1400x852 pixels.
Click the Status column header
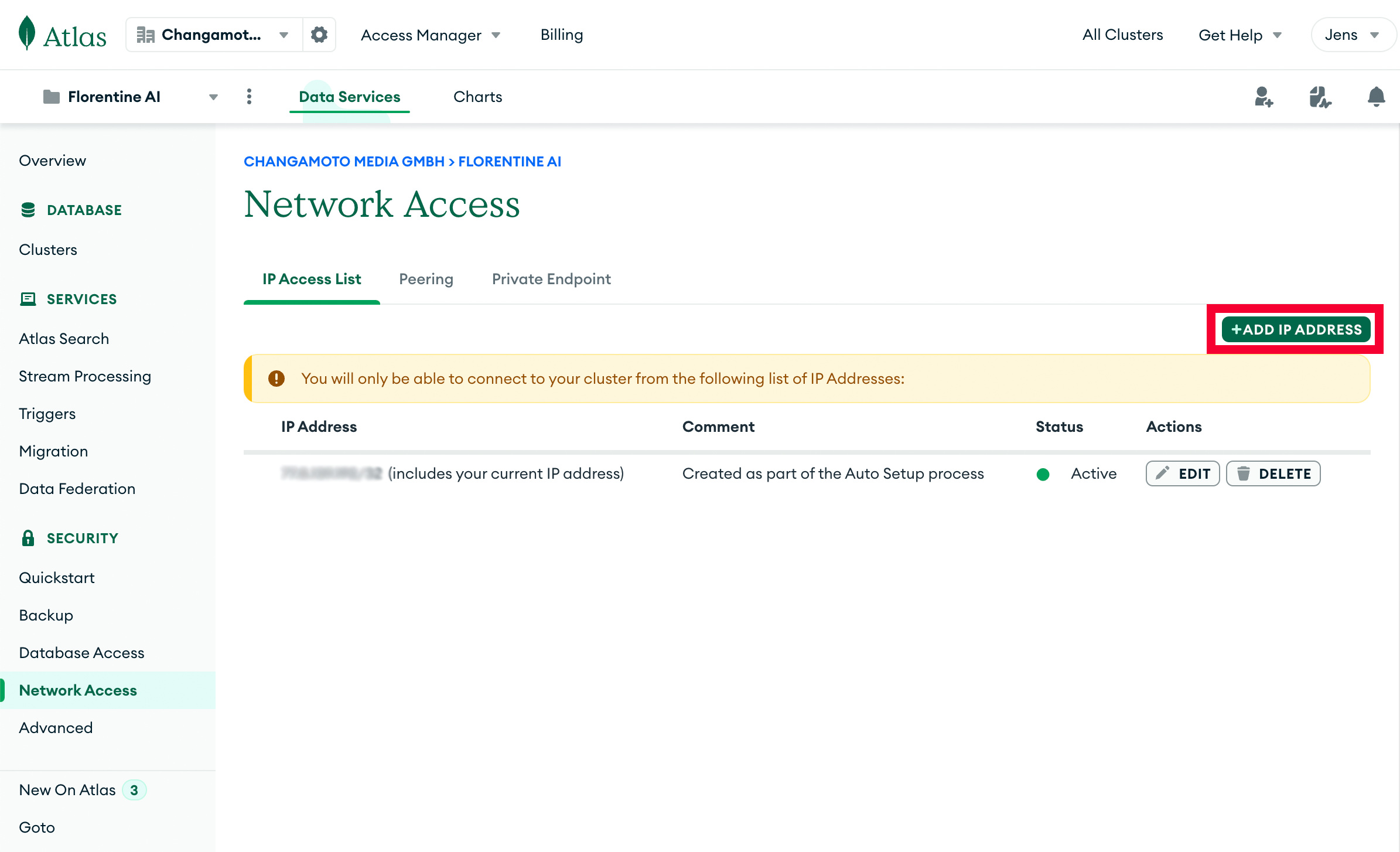(x=1059, y=427)
